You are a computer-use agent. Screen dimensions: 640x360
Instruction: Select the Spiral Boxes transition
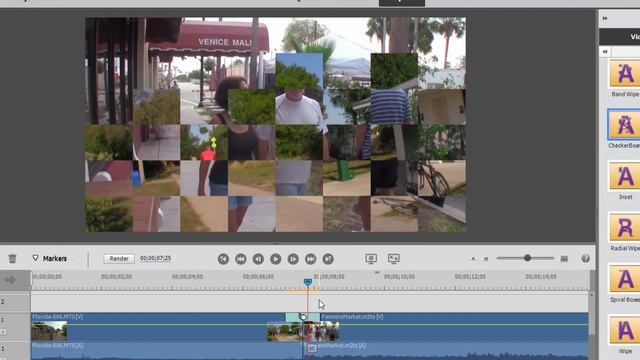click(624, 283)
